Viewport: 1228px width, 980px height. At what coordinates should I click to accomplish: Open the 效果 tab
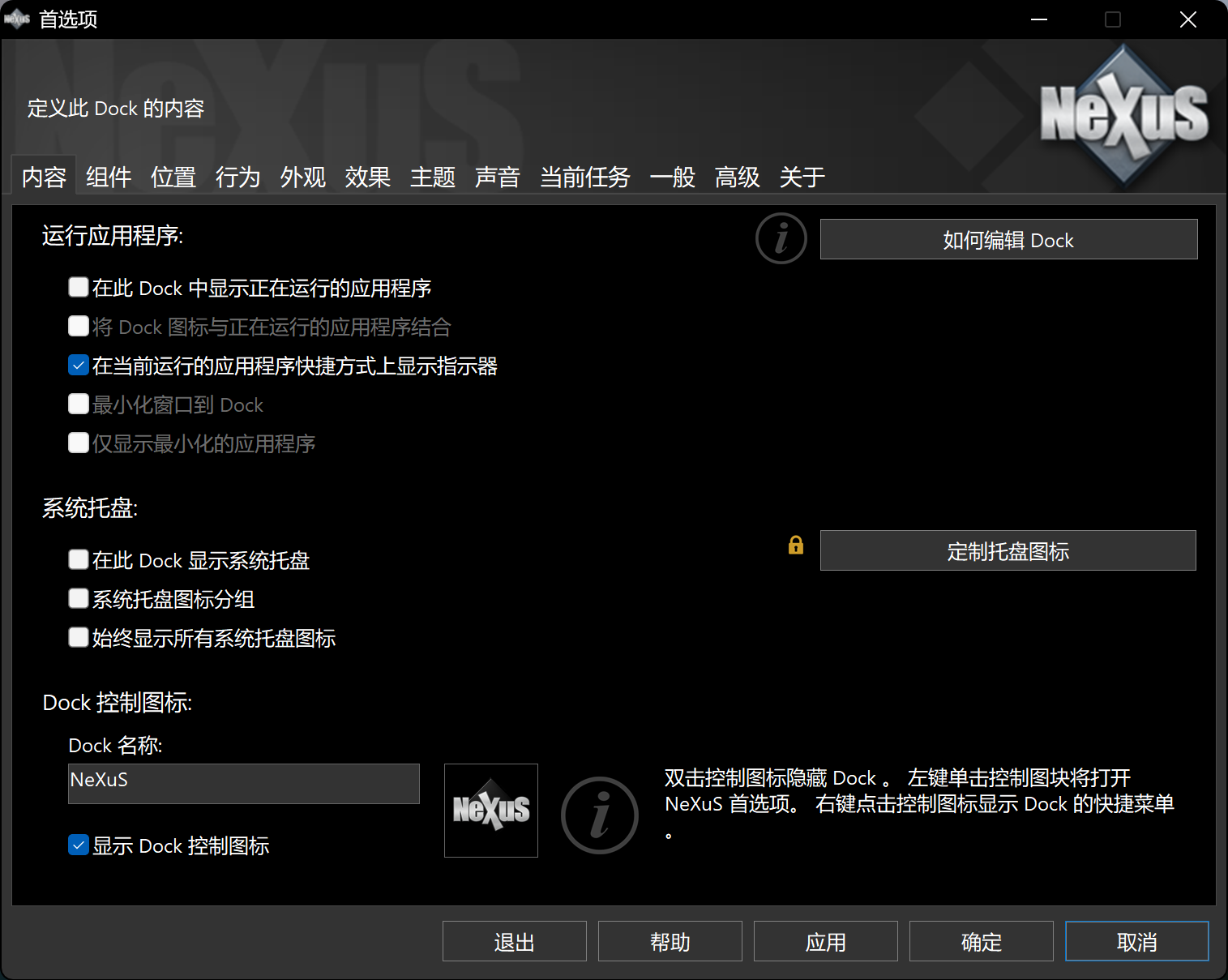(368, 176)
